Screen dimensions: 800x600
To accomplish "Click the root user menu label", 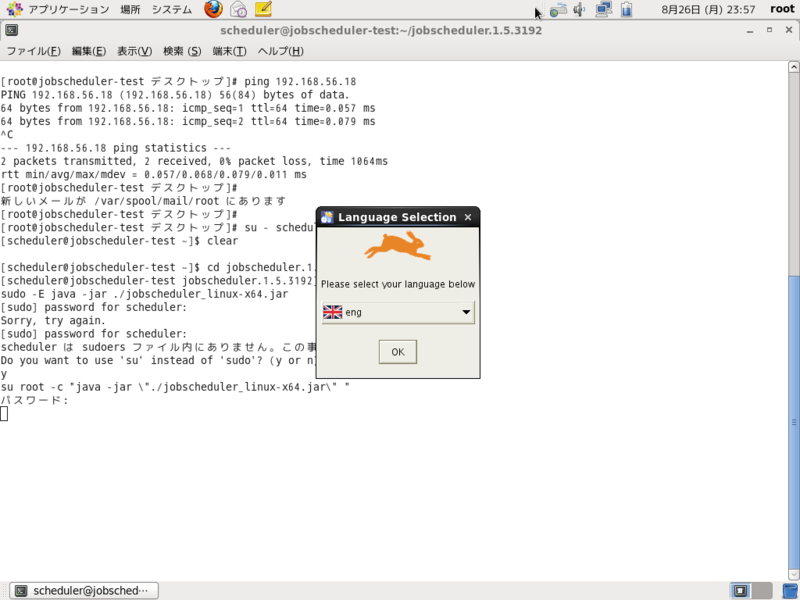I will [x=782, y=9].
